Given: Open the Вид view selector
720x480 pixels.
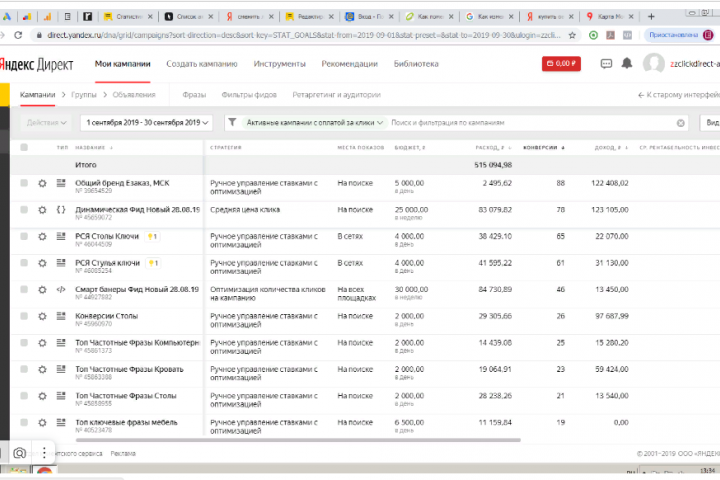Looking at the screenshot, I should point(710,123).
